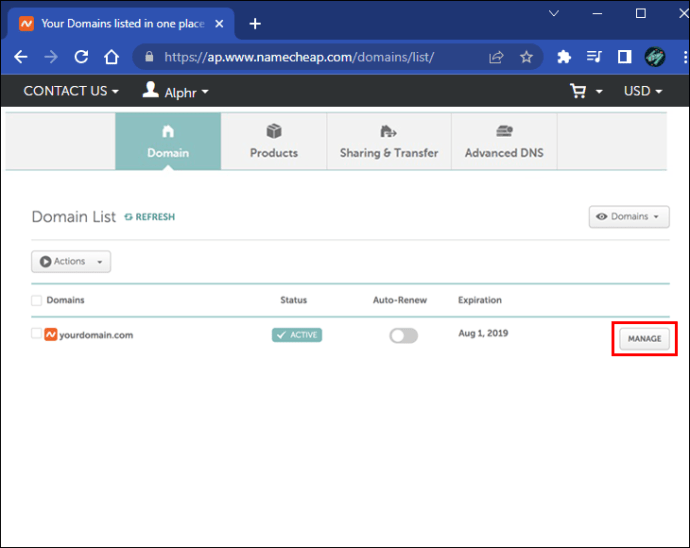Click the ACTIVE status badge
This screenshot has height=548, width=690.
(297, 335)
